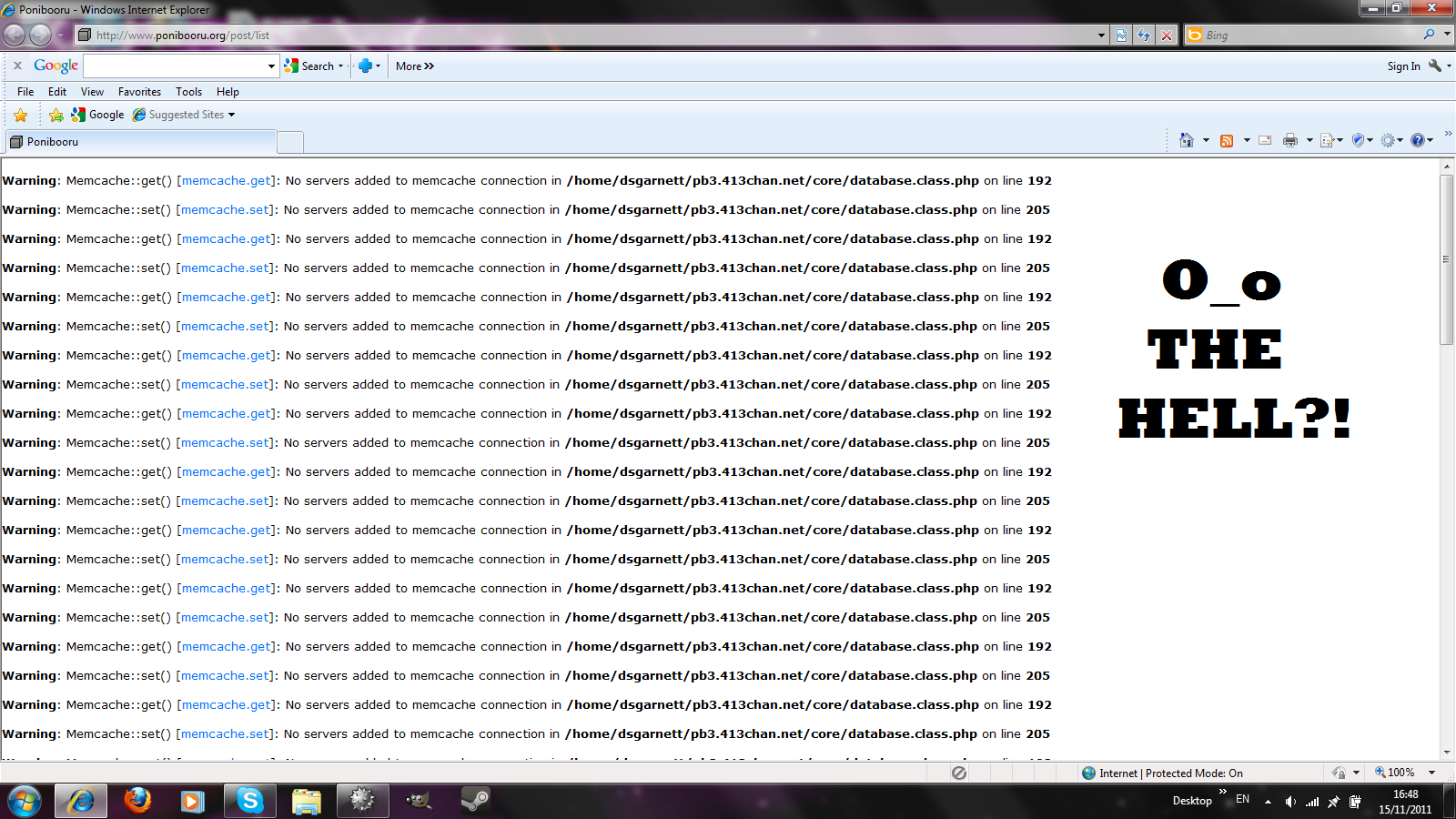This screenshot has width=1456, height=819.
Task: Select the Ponibooru tab
Action: 141,142
